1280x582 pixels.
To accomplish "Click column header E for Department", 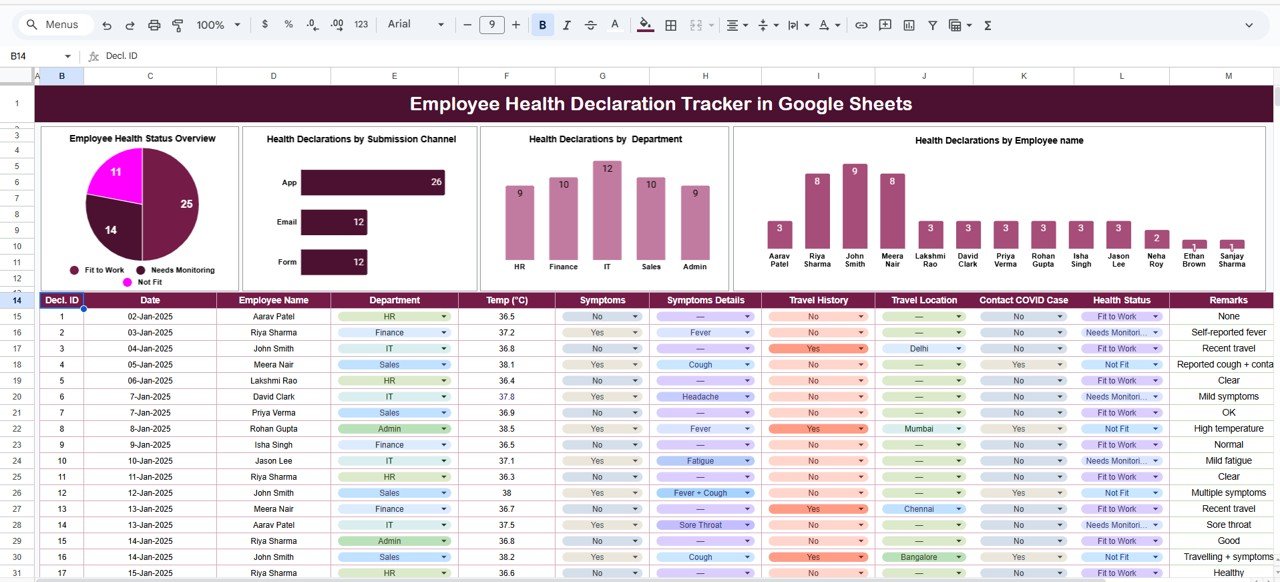I will click(x=394, y=75).
